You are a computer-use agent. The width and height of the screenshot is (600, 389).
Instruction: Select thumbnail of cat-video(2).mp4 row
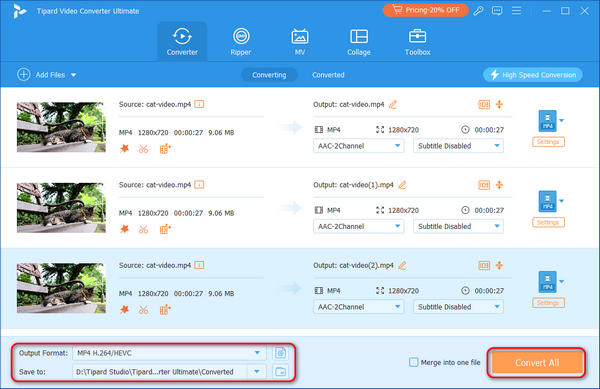point(61,288)
